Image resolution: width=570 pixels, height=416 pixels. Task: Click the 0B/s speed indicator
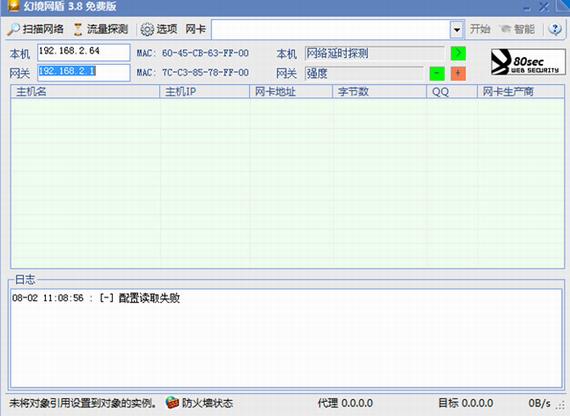tap(539, 403)
